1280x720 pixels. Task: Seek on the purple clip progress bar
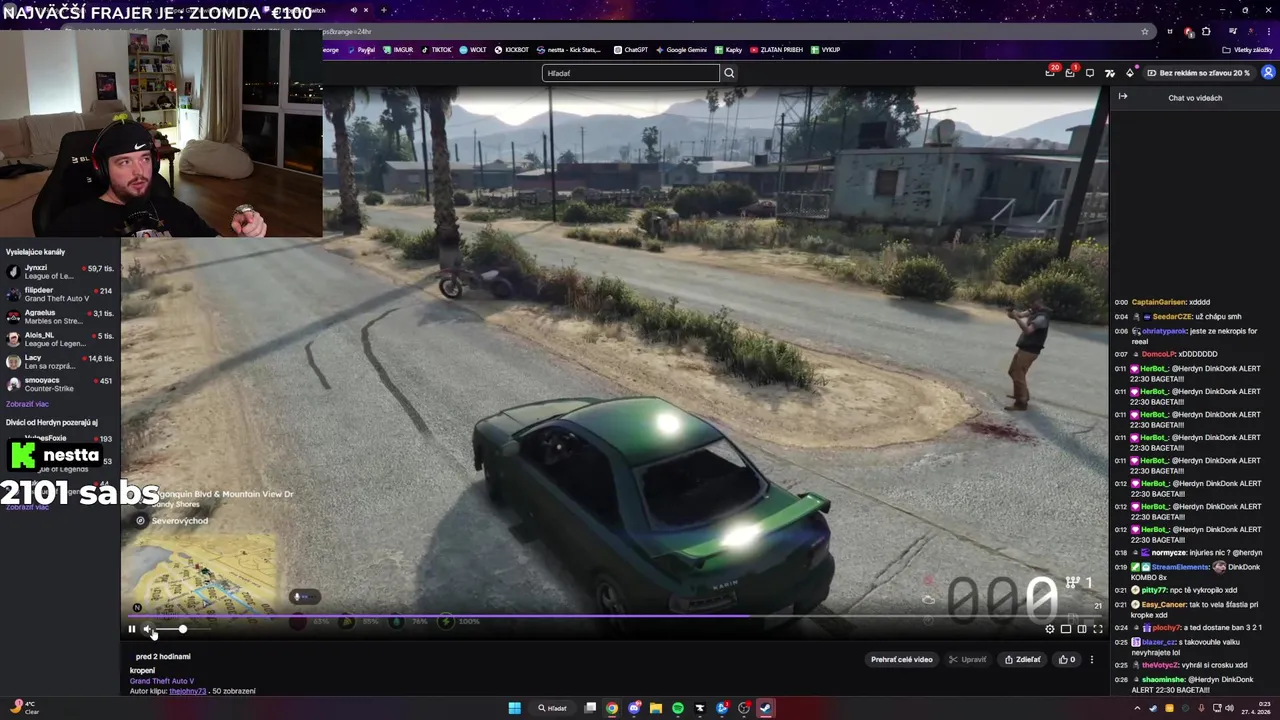(615, 617)
